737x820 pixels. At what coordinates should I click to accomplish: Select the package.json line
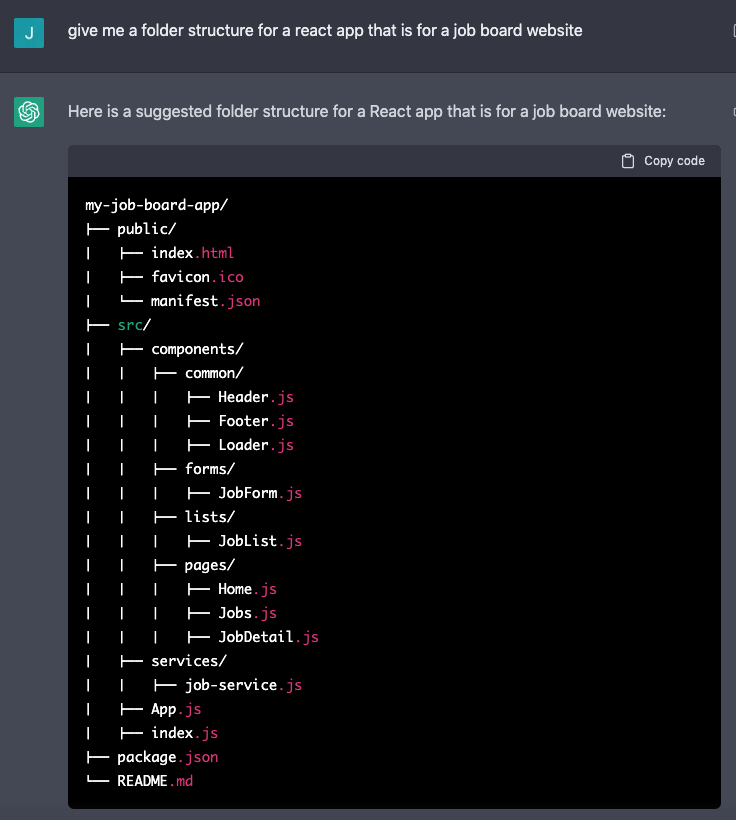tap(167, 757)
